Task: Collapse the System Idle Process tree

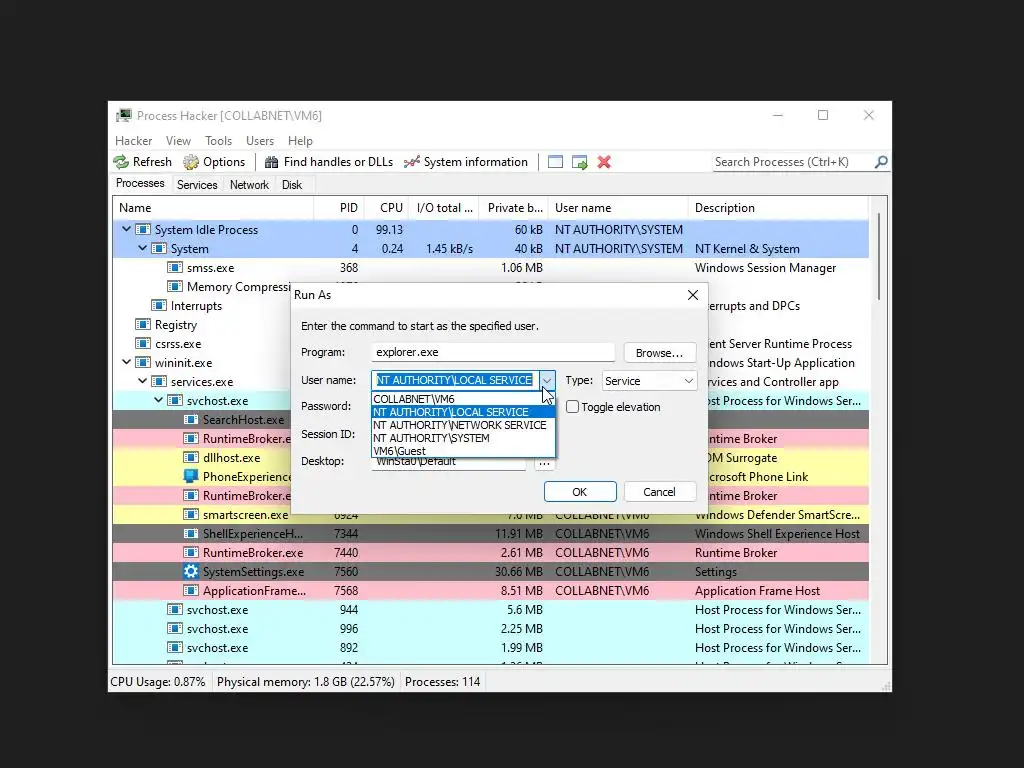Action: [127, 229]
